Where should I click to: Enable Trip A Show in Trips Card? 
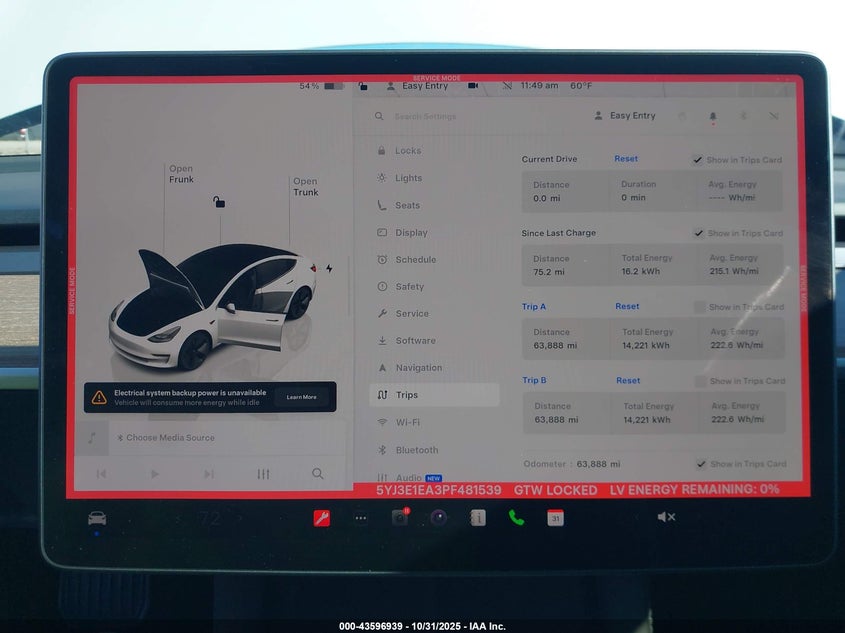pos(700,307)
